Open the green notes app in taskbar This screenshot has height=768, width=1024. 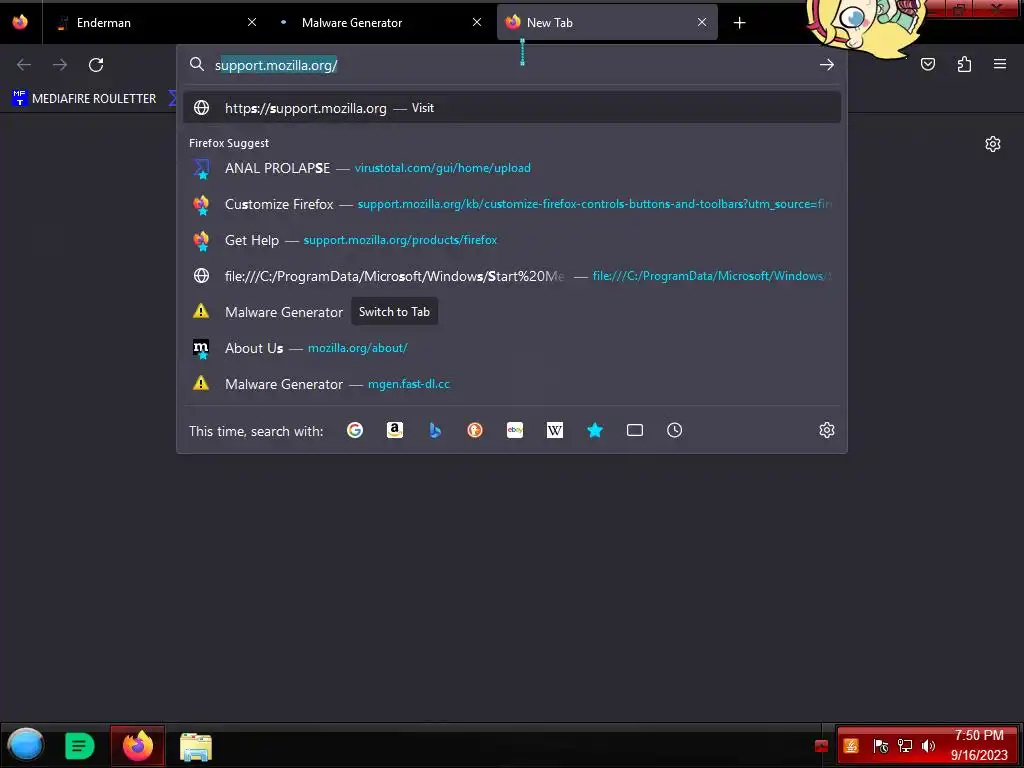pos(79,746)
